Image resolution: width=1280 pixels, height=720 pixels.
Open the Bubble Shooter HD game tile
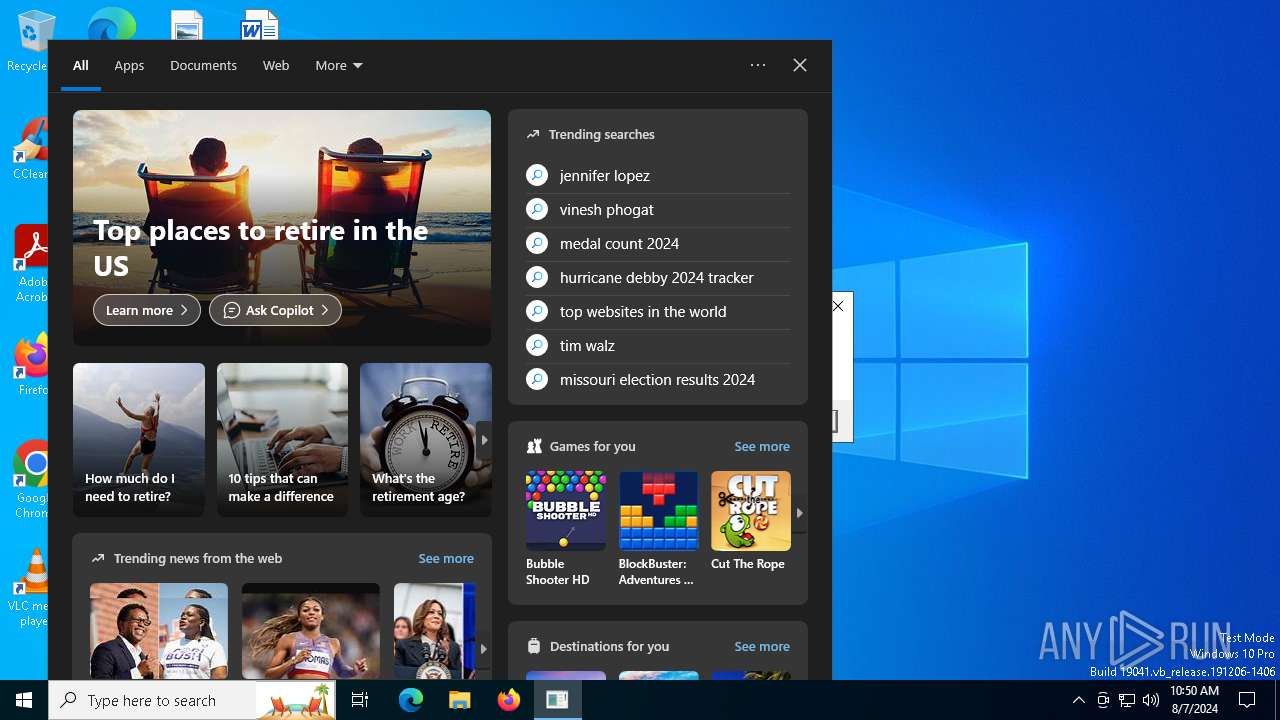tap(565, 529)
